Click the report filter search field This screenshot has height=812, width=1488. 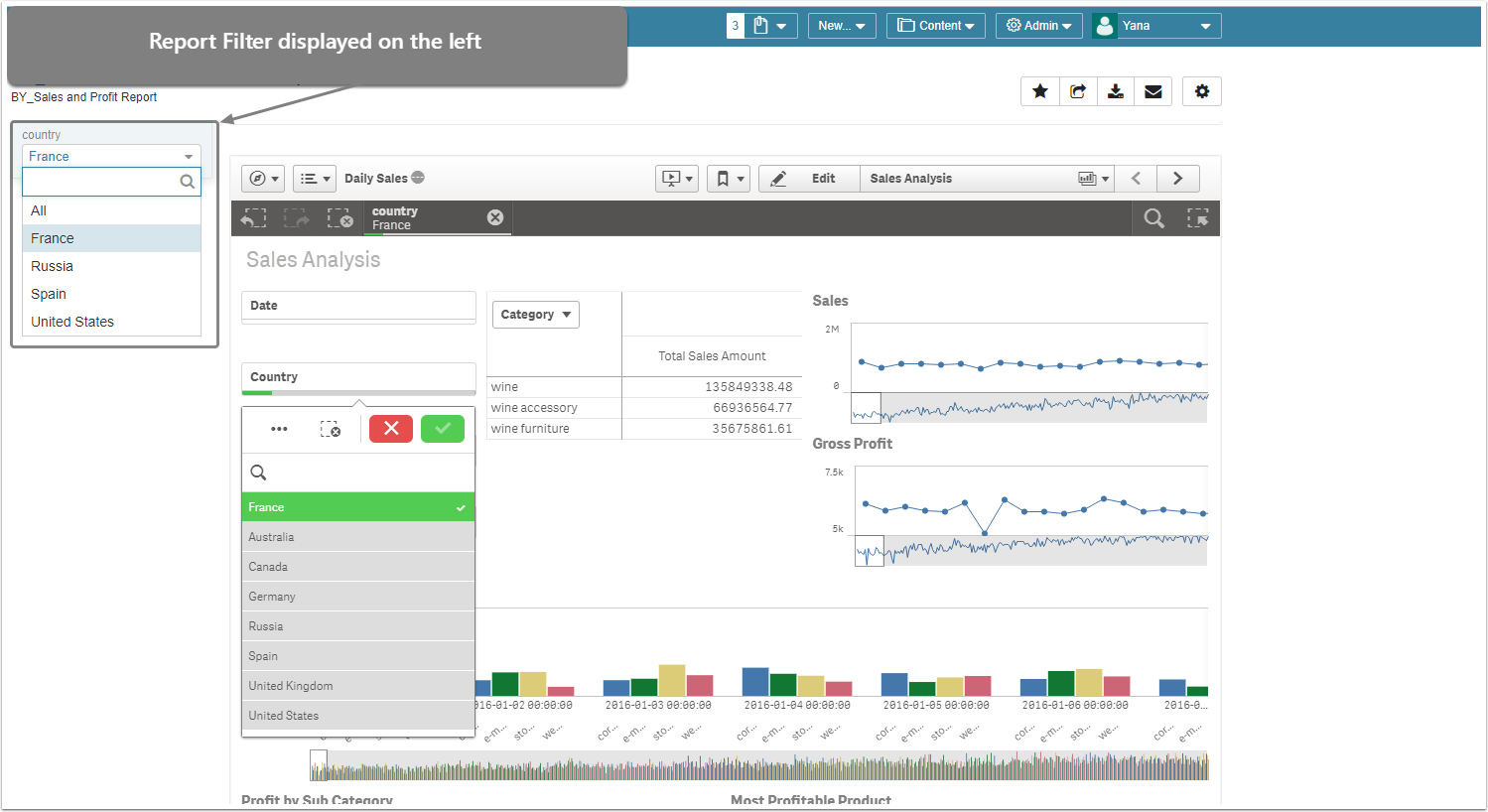click(100, 182)
